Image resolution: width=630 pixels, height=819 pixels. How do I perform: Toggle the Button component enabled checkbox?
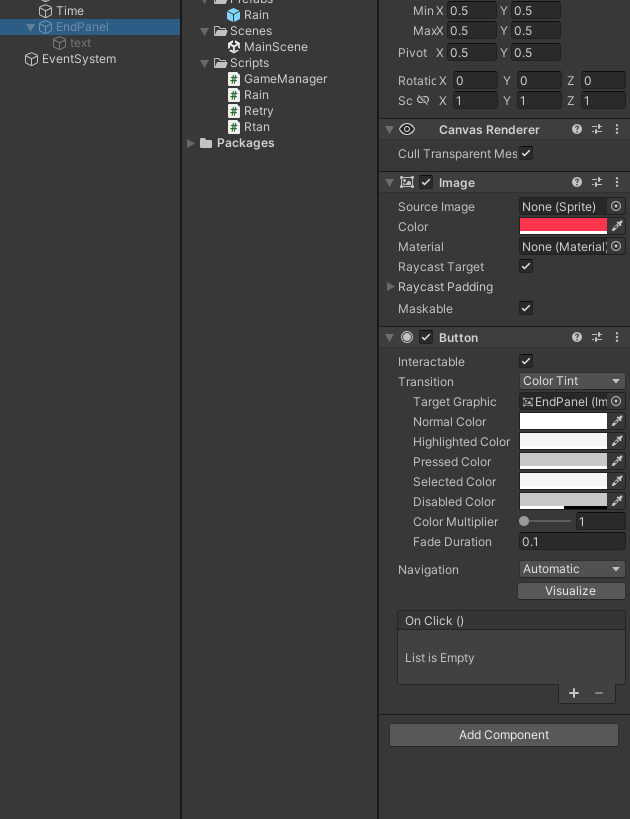426,337
